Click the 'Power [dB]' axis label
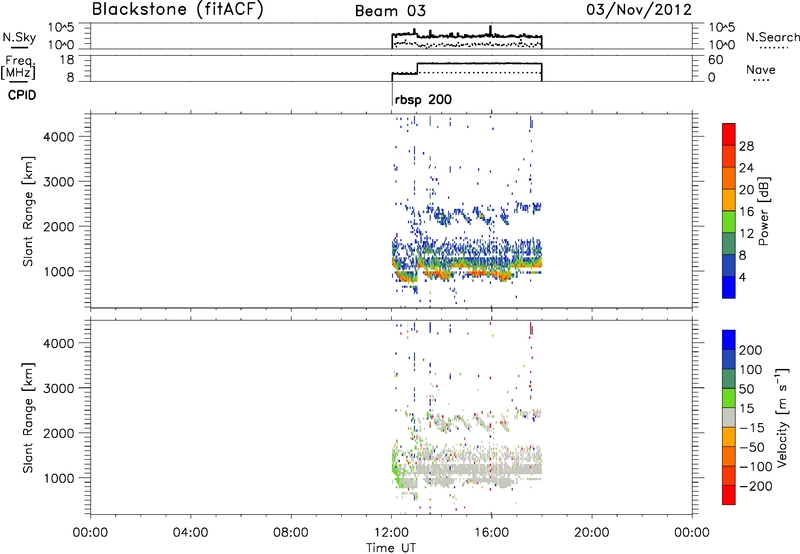This screenshot has height=554, width=800. coord(764,211)
